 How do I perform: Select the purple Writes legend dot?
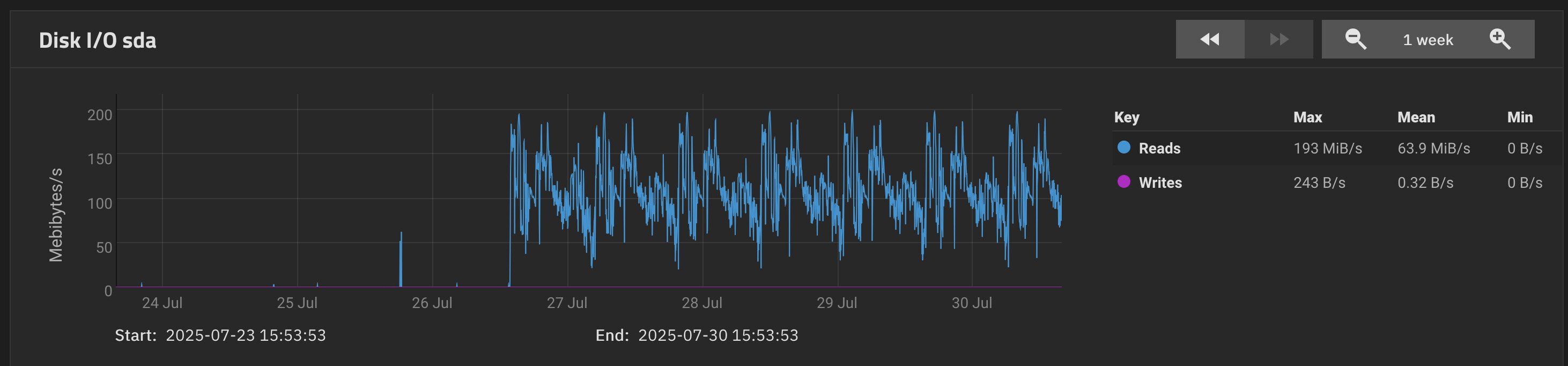tap(1125, 181)
